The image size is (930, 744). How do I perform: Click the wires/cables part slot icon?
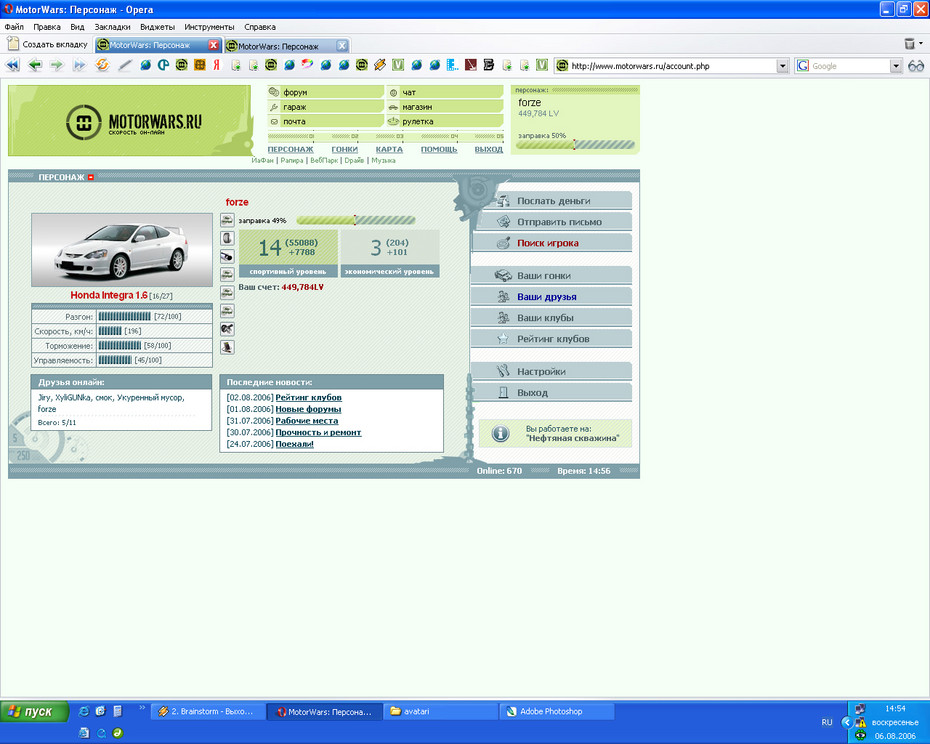coord(227,329)
